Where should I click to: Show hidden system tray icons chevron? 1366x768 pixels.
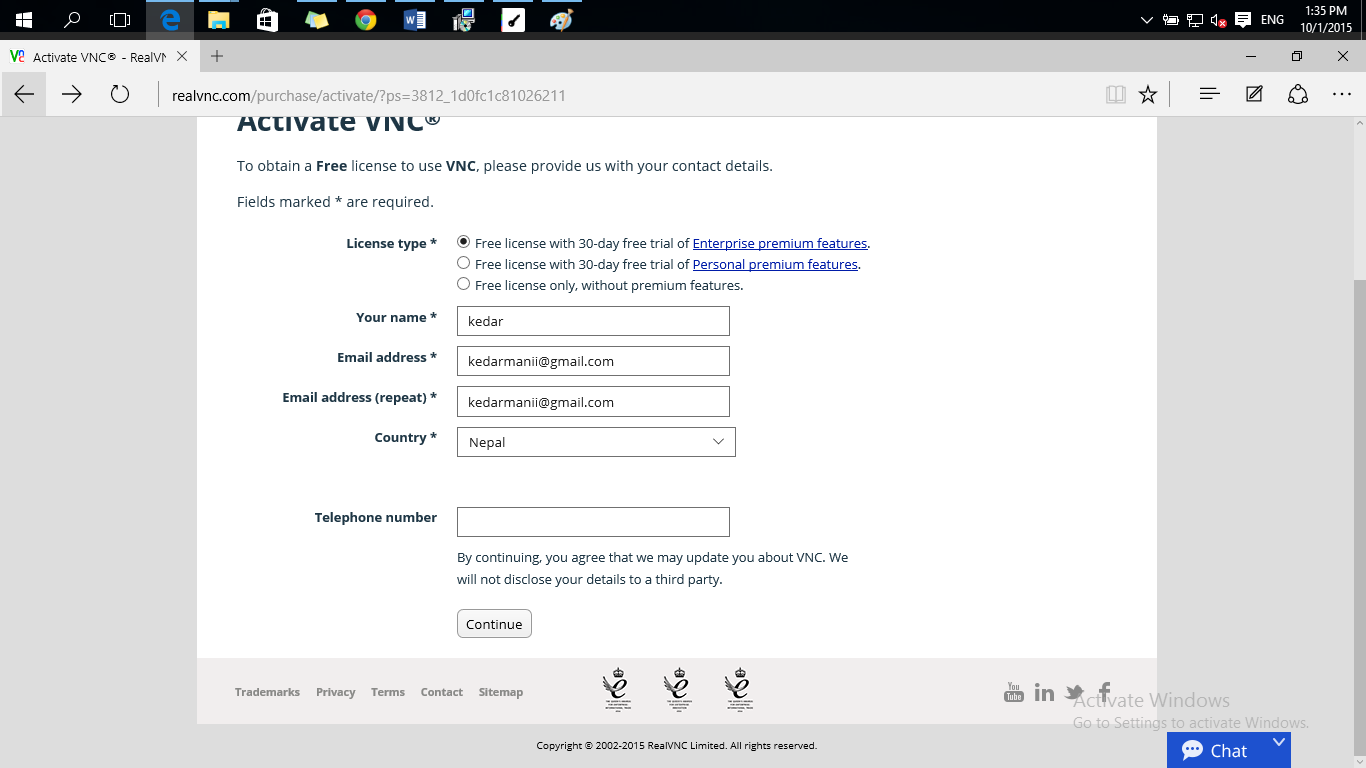point(1147,19)
